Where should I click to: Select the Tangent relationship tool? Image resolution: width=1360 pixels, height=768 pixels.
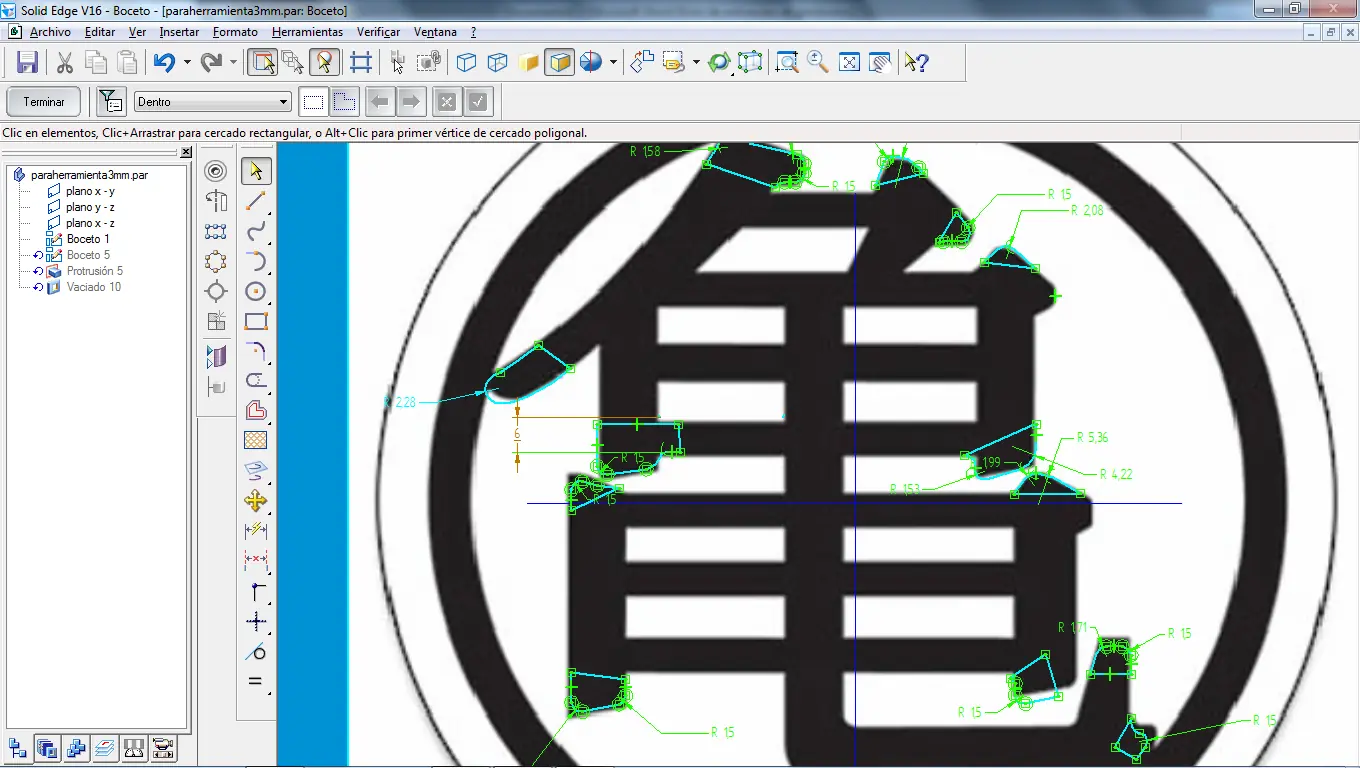(x=256, y=652)
